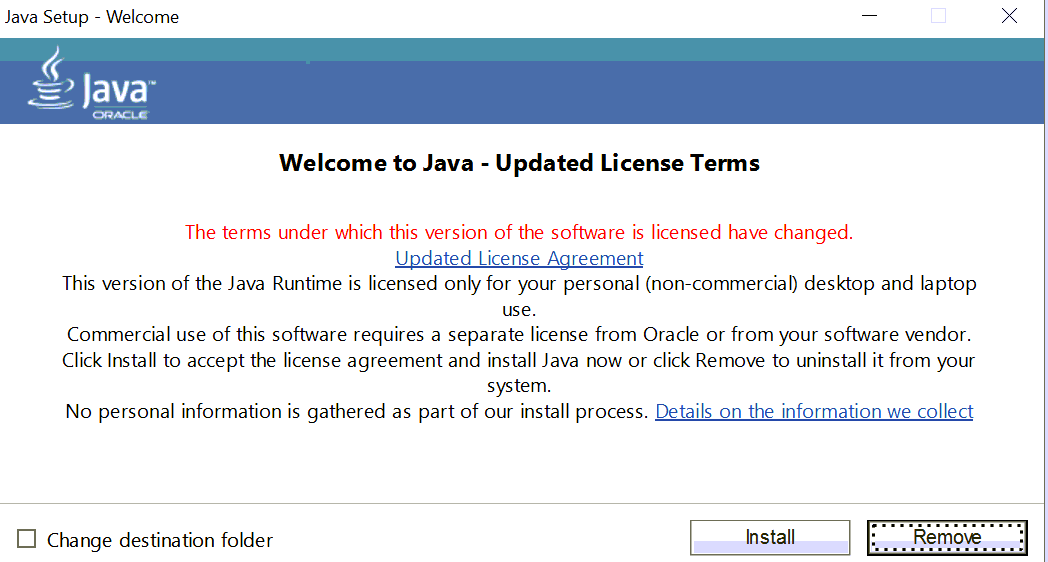This screenshot has height=562, width=1048.
Task: Open the Updated License Agreement link
Action: 519,258
